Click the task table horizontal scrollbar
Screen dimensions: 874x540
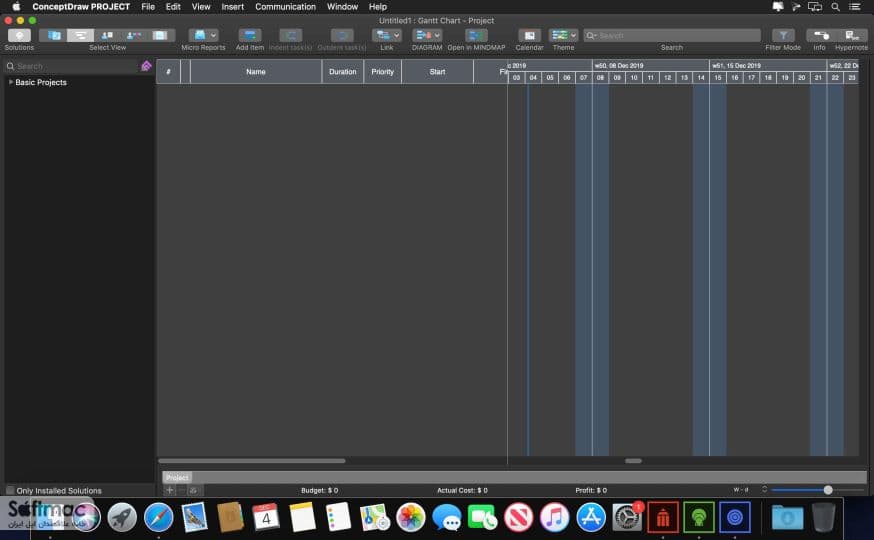point(252,461)
